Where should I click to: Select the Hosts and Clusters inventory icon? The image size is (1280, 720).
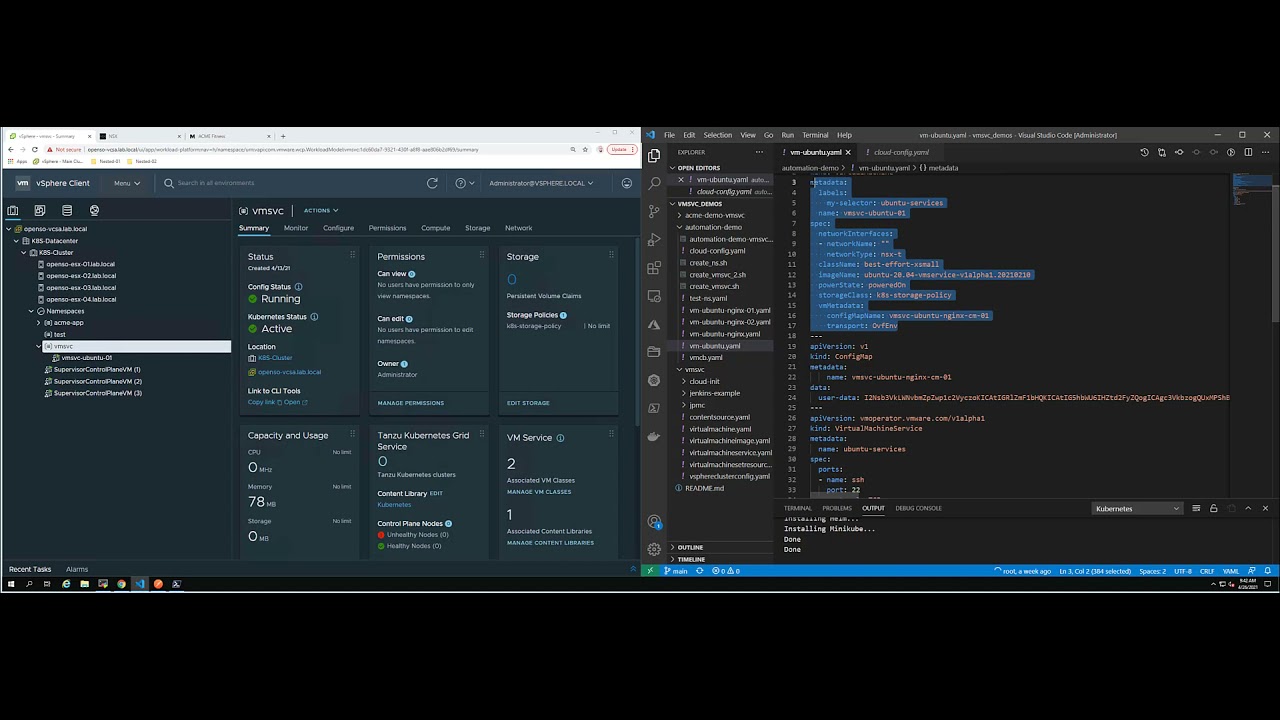[13, 210]
